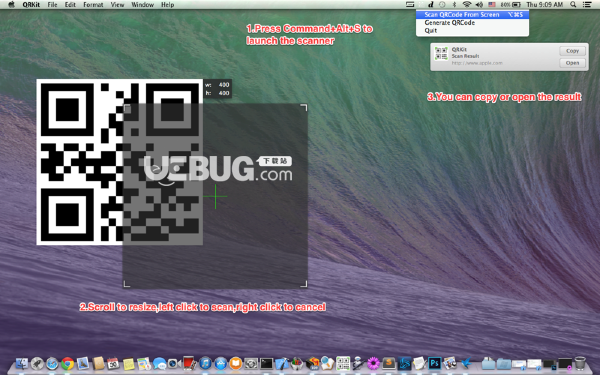Open the View menu in menu bar
The height and width of the screenshot is (375, 600).
[117, 5]
